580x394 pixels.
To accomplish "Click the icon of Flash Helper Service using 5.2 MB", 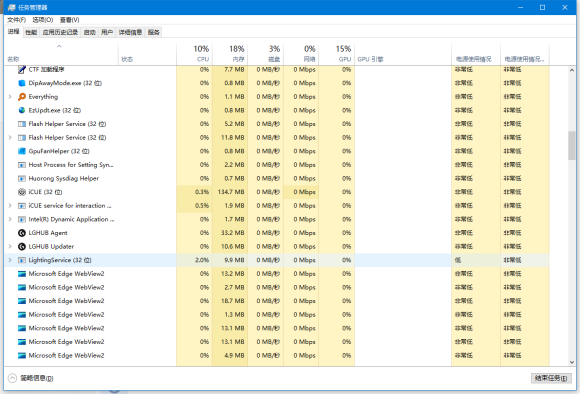I will [22, 124].
